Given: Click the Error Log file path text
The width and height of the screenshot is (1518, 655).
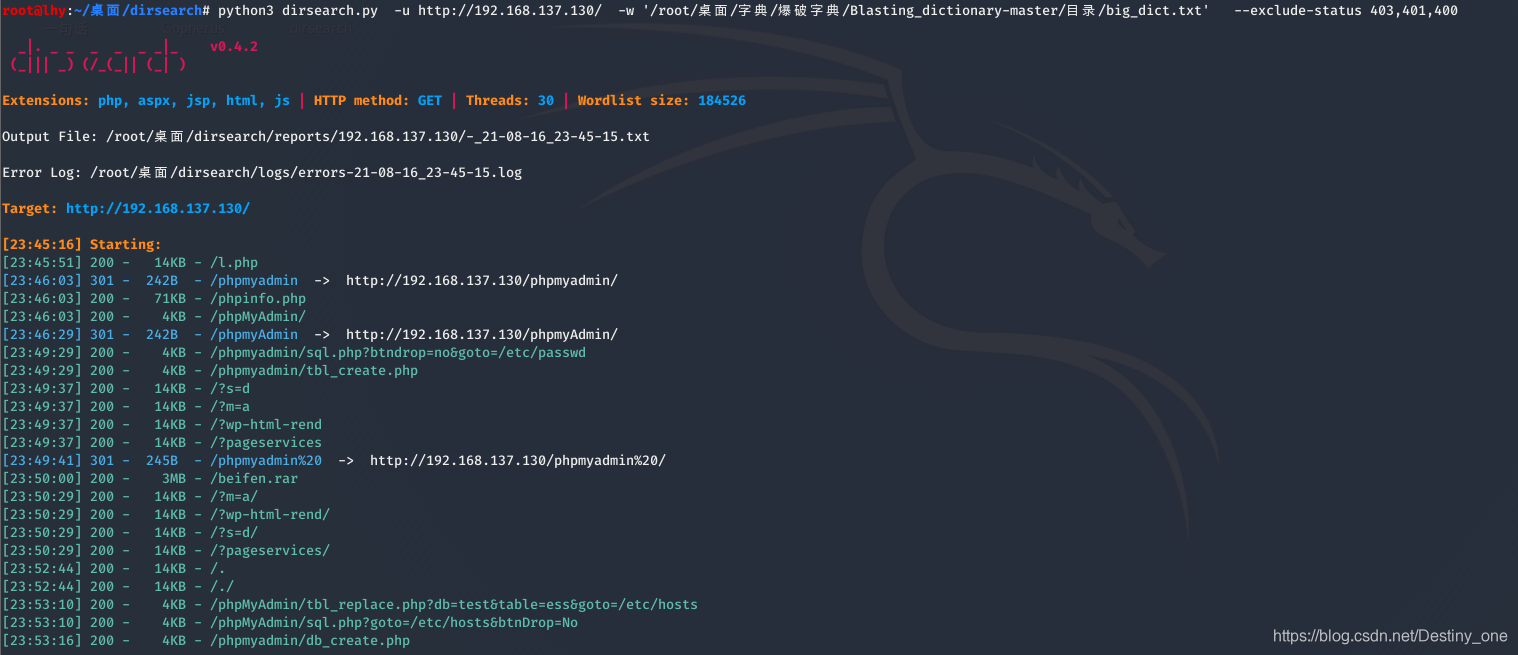Looking at the screenshot, I should (x=306, y=172).
